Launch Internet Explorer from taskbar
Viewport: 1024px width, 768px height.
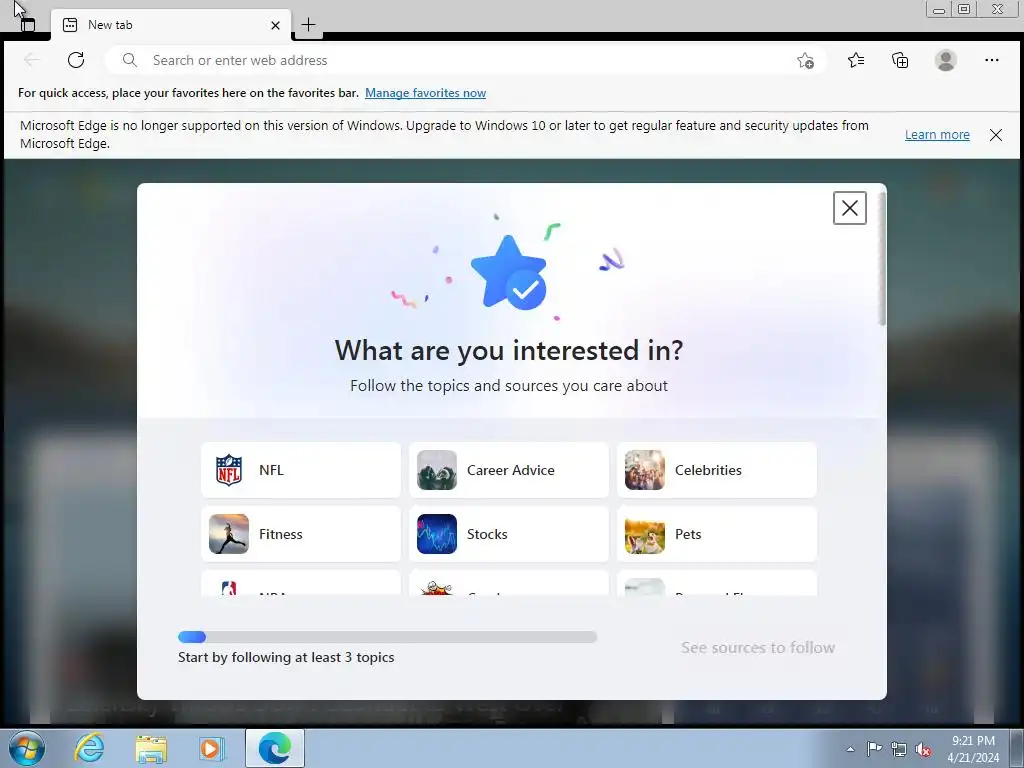coord(89,748)
